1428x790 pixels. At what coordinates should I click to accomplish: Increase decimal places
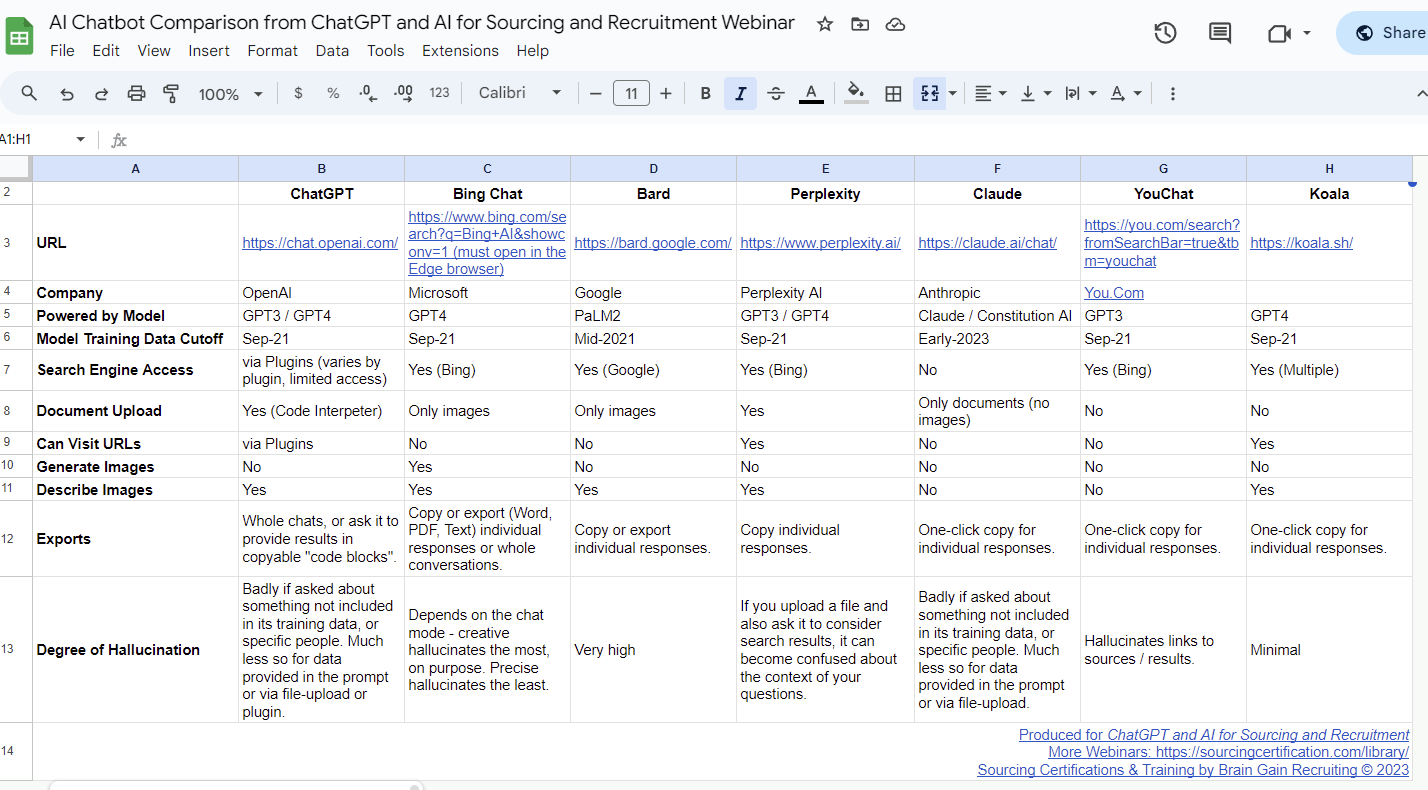[x=404, y=93]
